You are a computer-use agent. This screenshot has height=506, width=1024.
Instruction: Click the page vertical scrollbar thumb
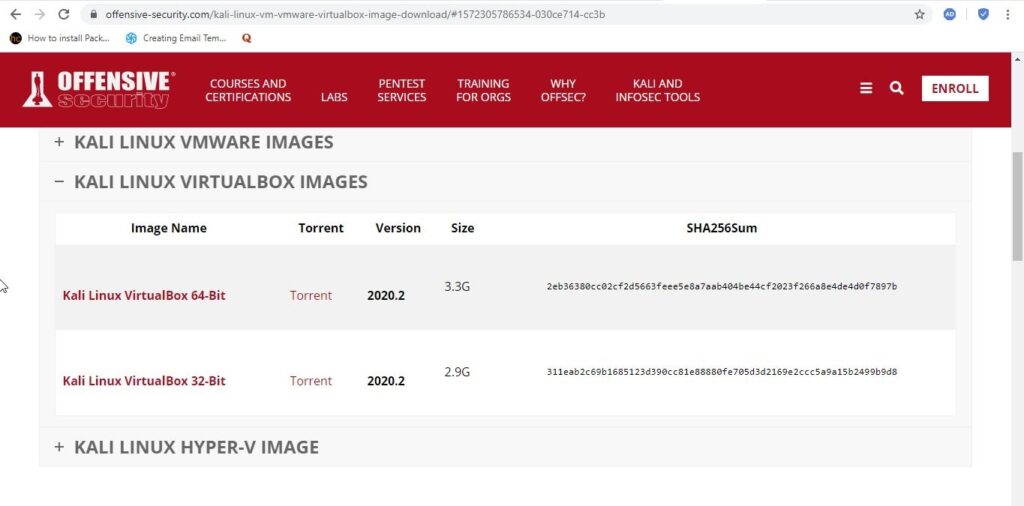[1017, 207]
